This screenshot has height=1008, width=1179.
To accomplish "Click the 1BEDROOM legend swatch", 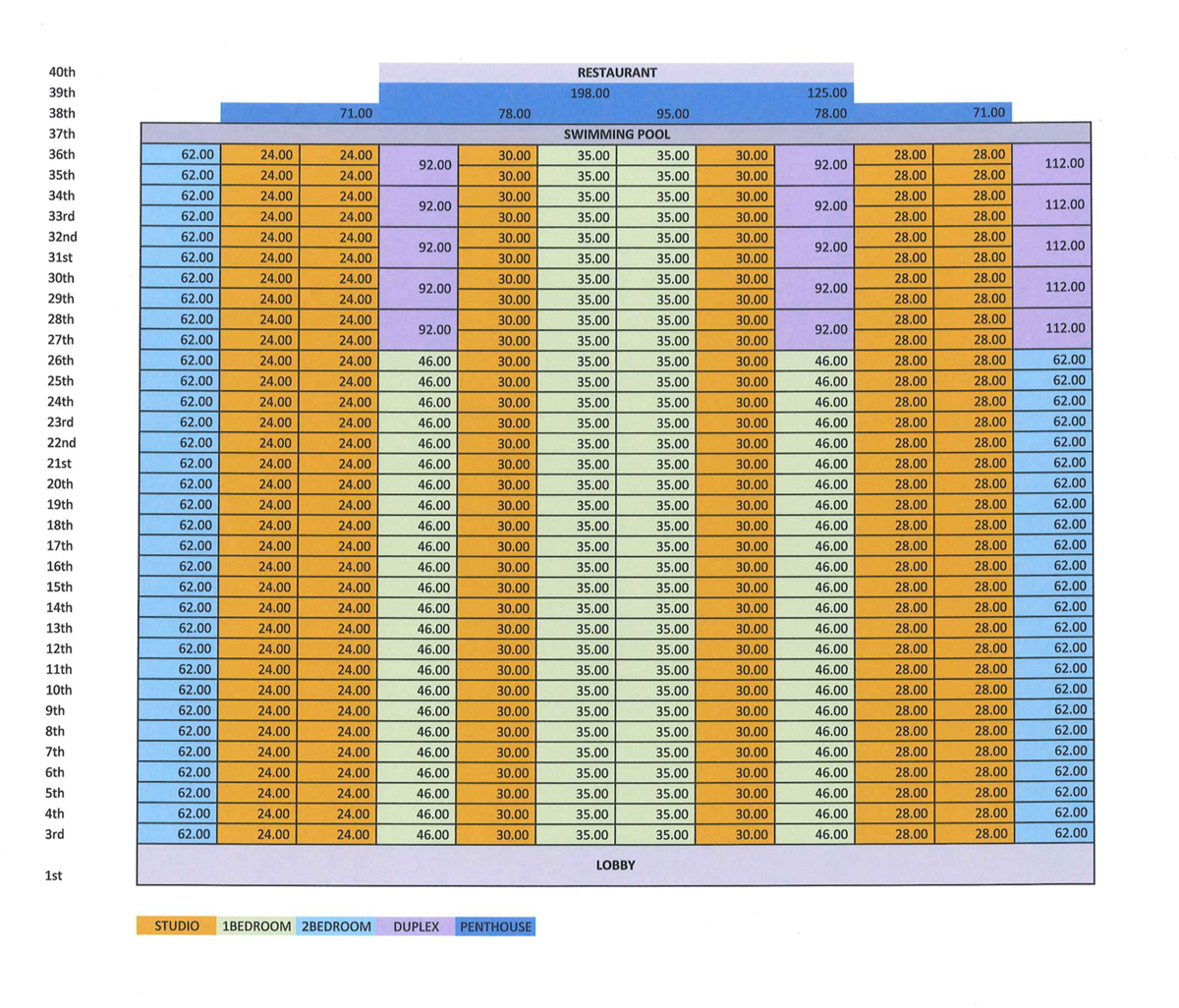I will 256,926.
